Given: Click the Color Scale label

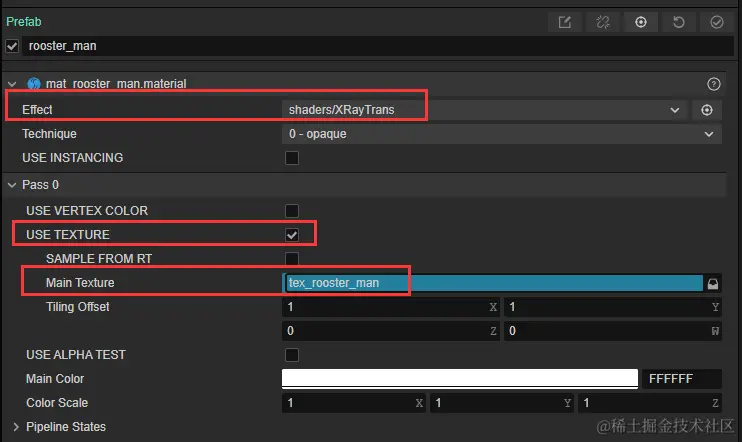Looking at the screenshot, I should coord(57,403).
